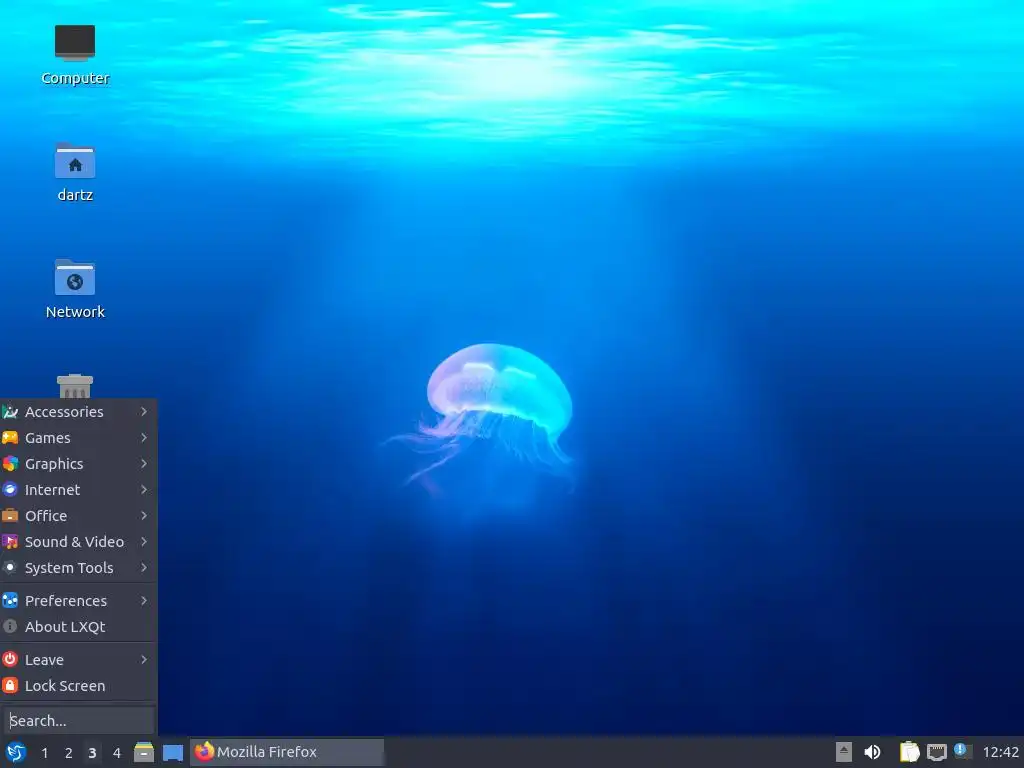Open the Graphics menu entry
This screenshot has height=768, width=1024.
tap(78, 464)
